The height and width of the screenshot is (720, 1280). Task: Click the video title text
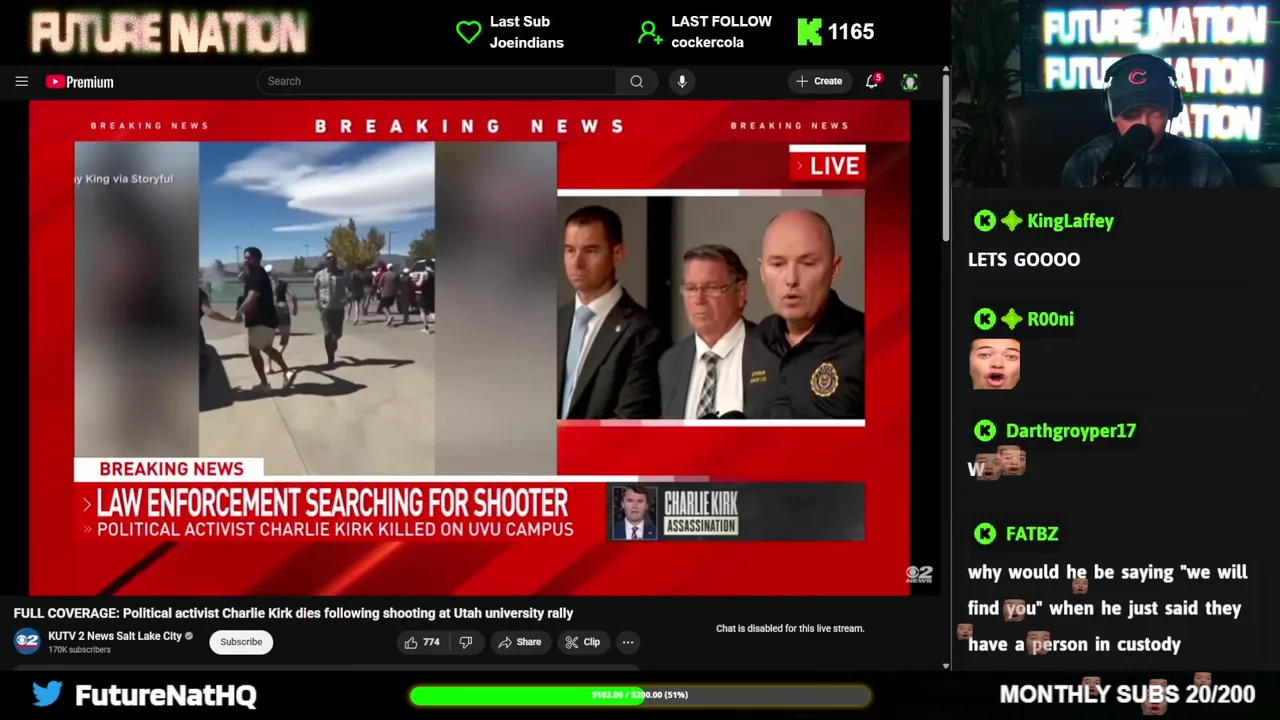293,613
